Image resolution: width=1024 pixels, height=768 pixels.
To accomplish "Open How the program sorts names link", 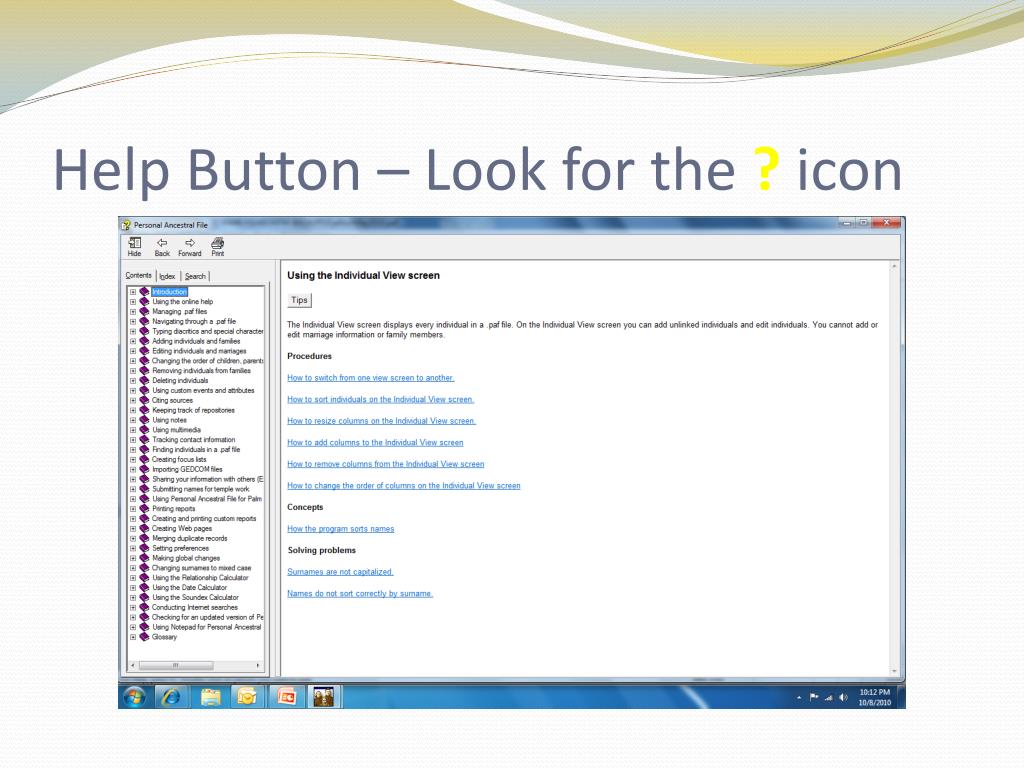I will 341,528.
